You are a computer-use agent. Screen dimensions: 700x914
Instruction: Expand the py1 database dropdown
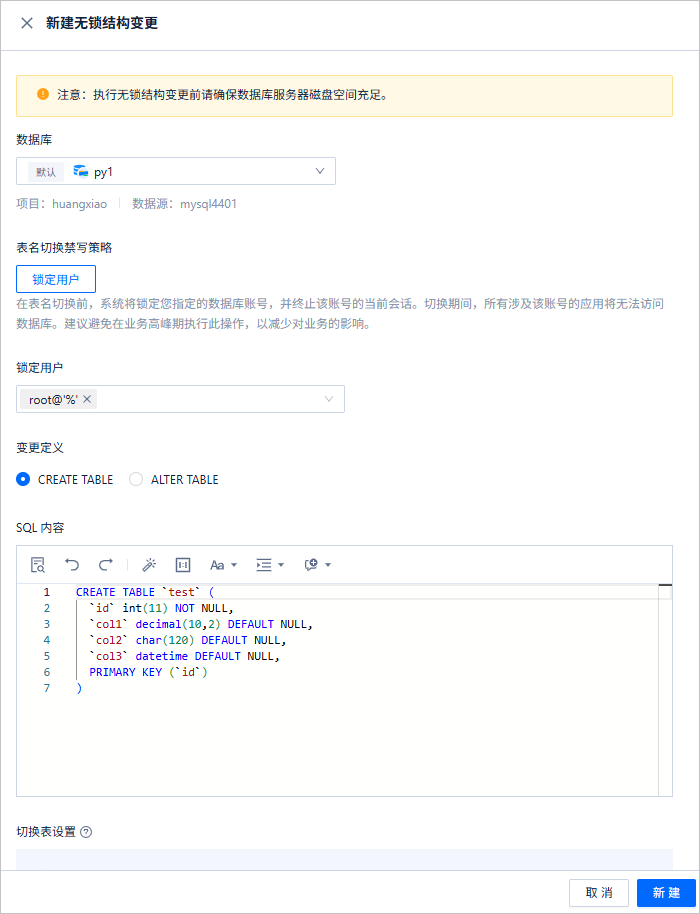coord(319,171)
